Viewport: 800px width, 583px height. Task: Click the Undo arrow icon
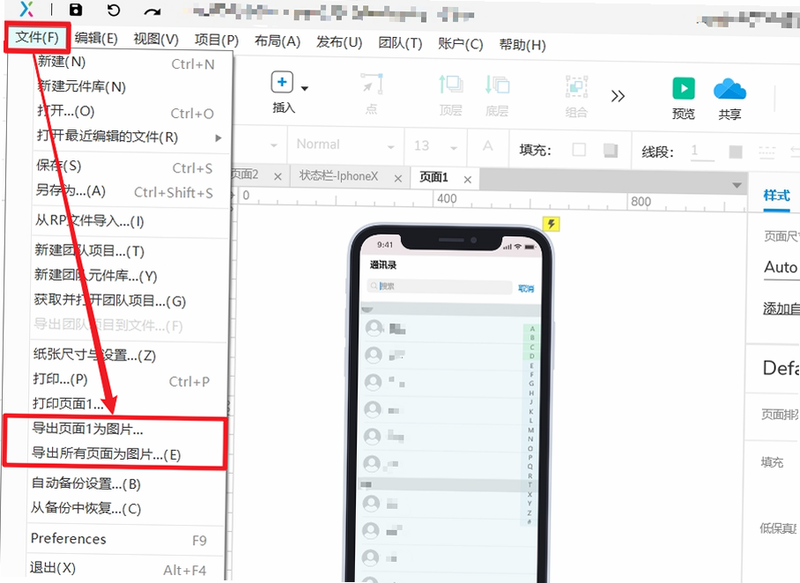coord(113,10)
